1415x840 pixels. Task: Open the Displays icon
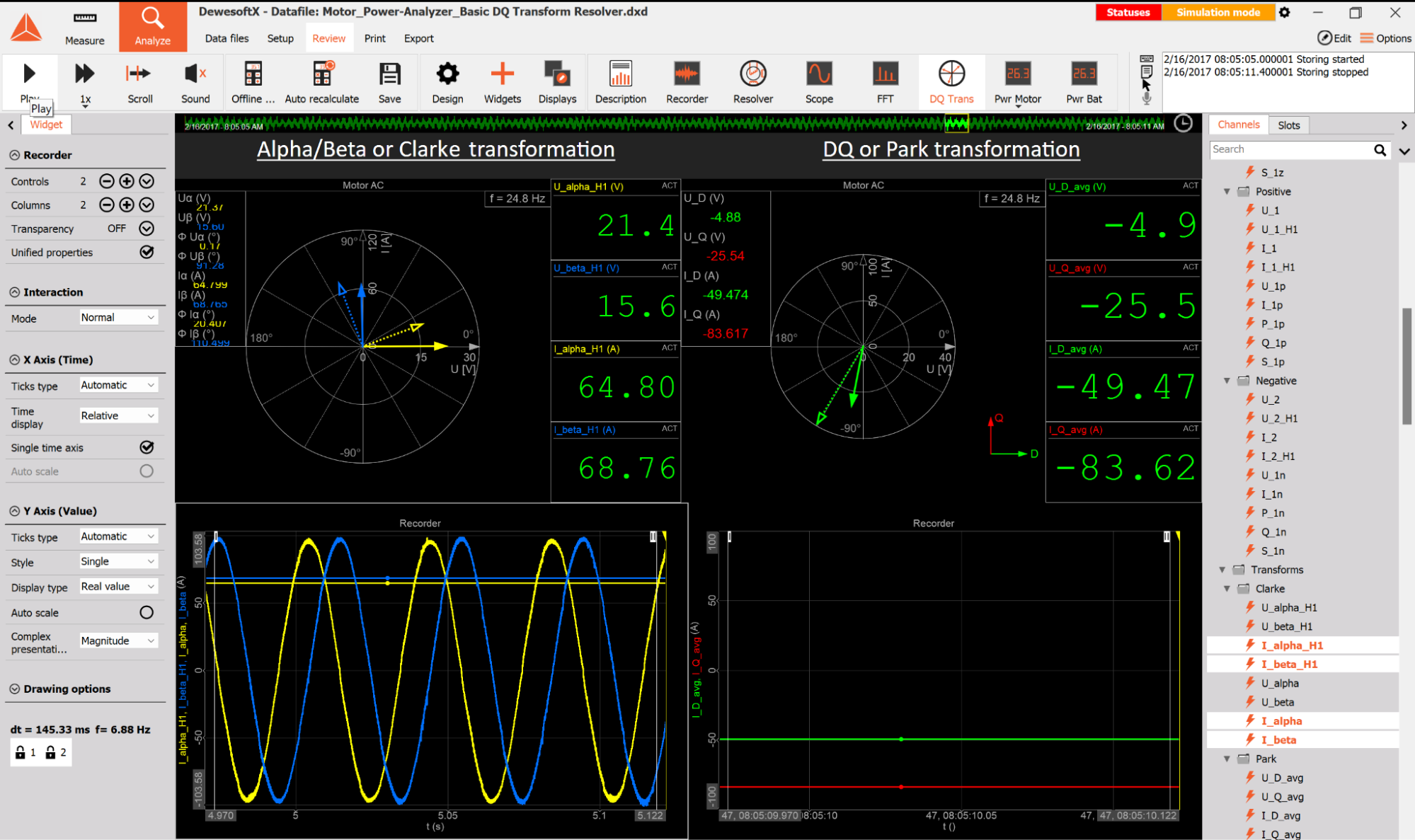point(557,74)
